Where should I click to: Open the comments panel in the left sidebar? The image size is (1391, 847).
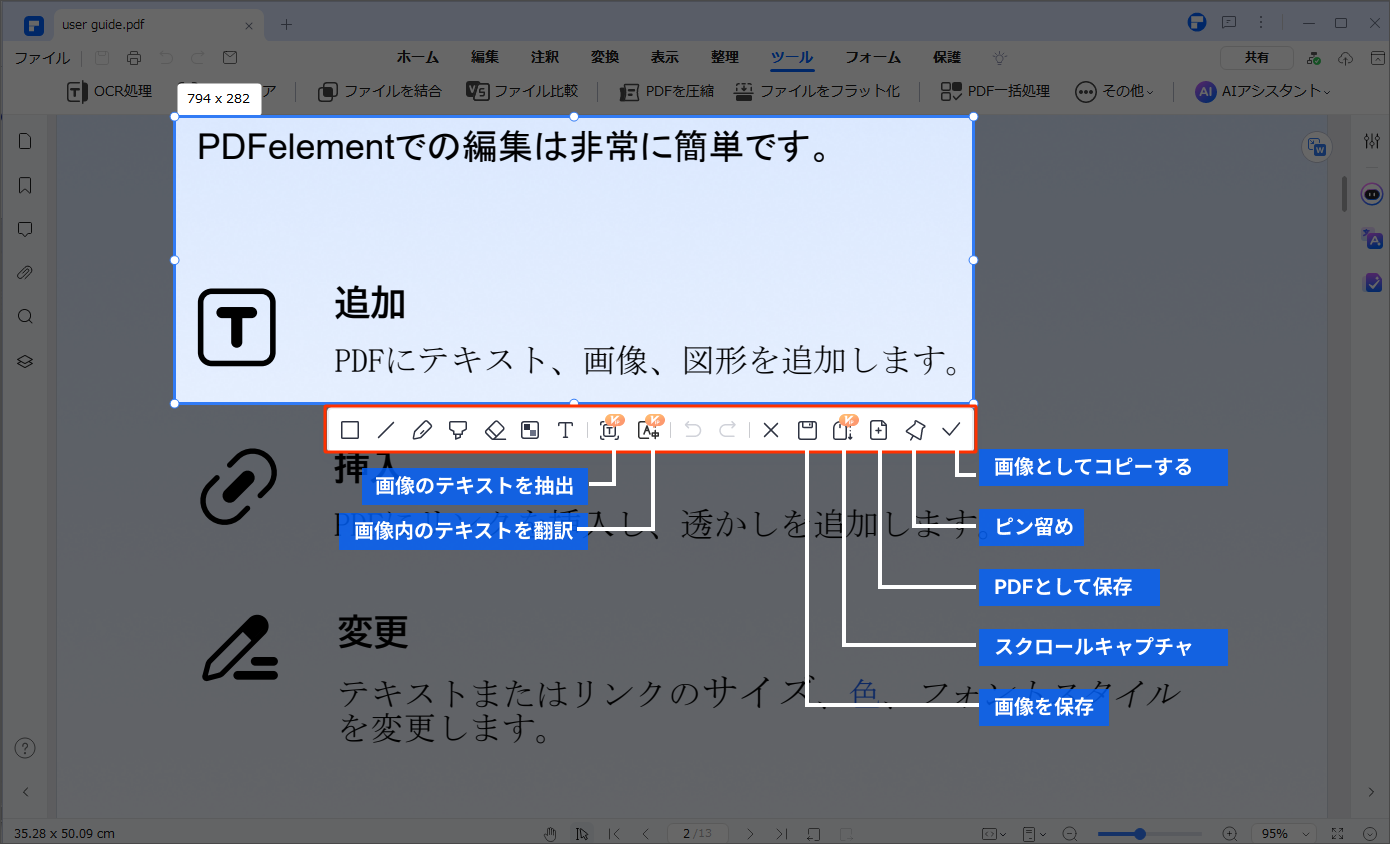click(26, 229)
